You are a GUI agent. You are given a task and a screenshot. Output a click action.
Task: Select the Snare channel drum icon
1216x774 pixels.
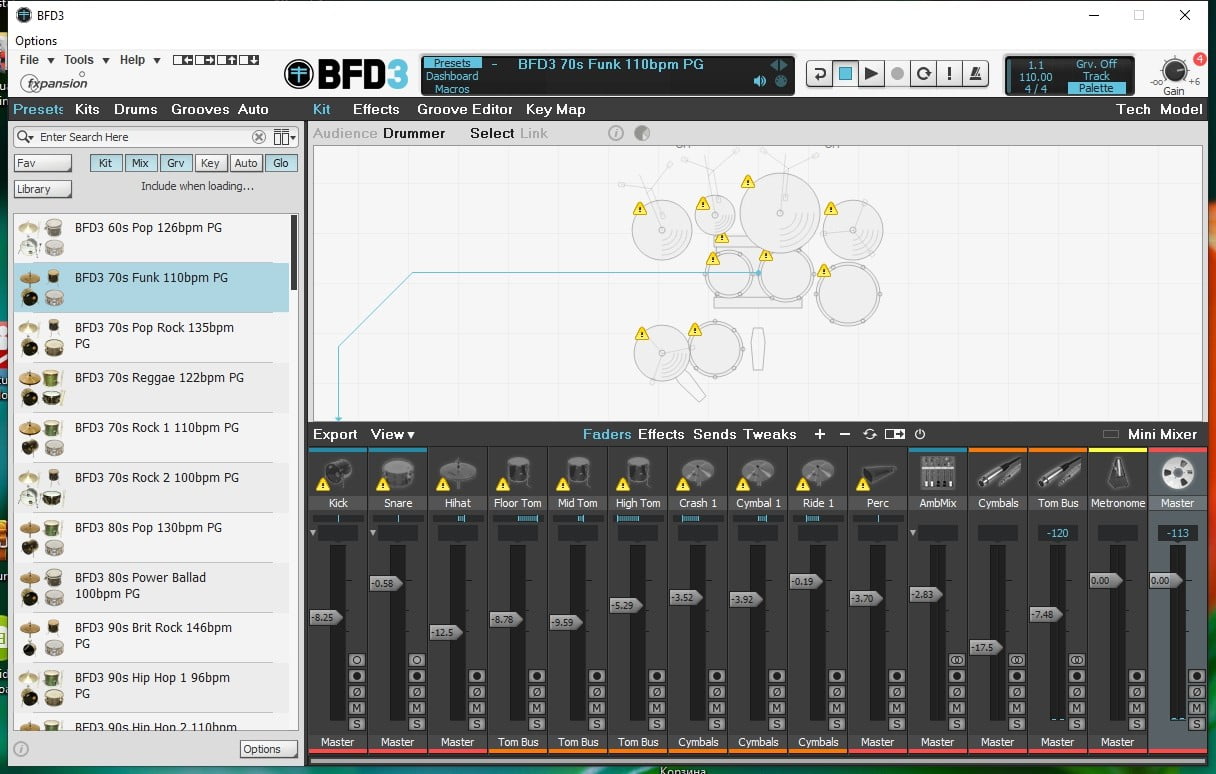398,474
